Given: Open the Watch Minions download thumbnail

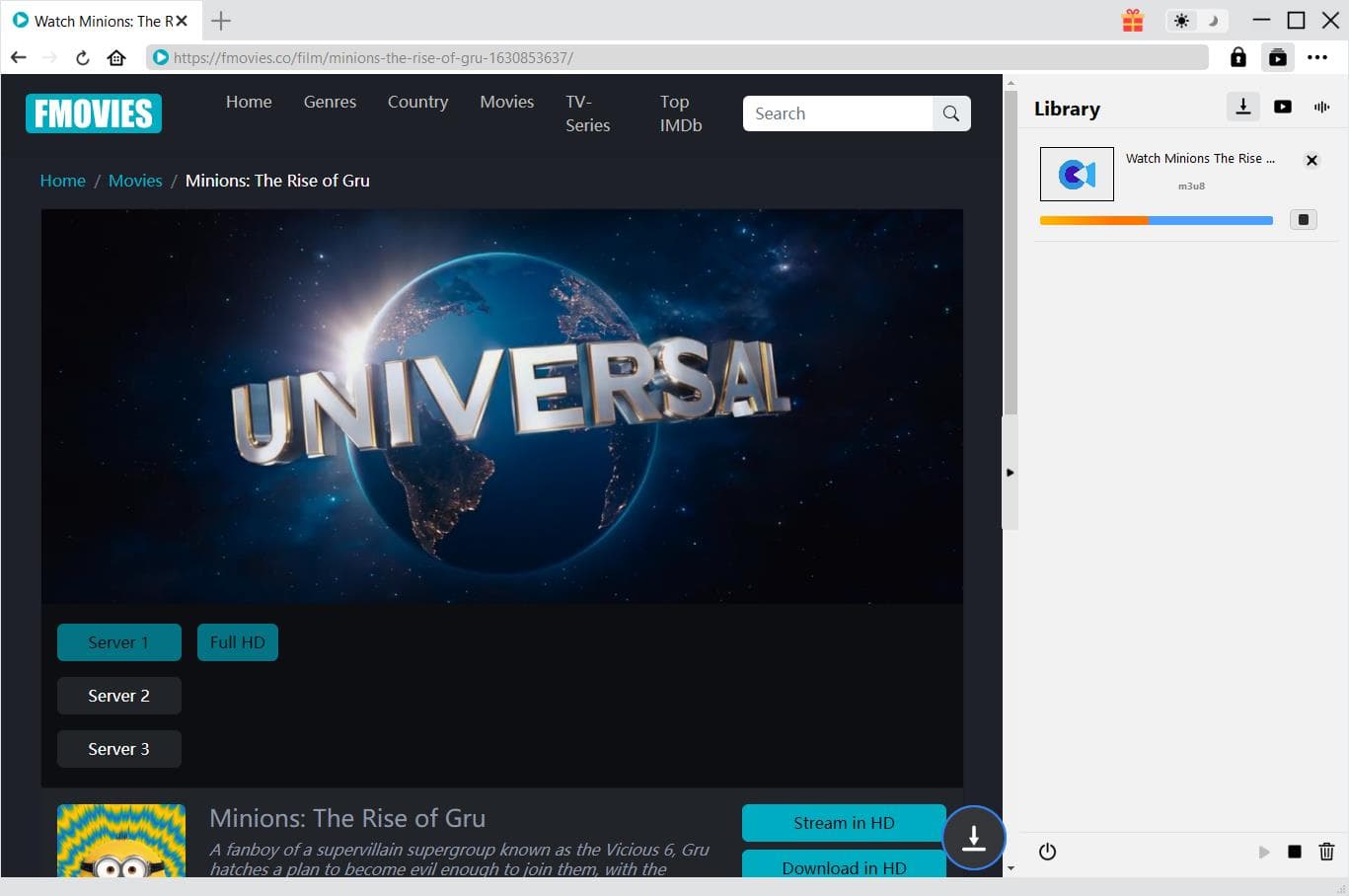Looking at the screenshot, I should [x=1077, y=174].
